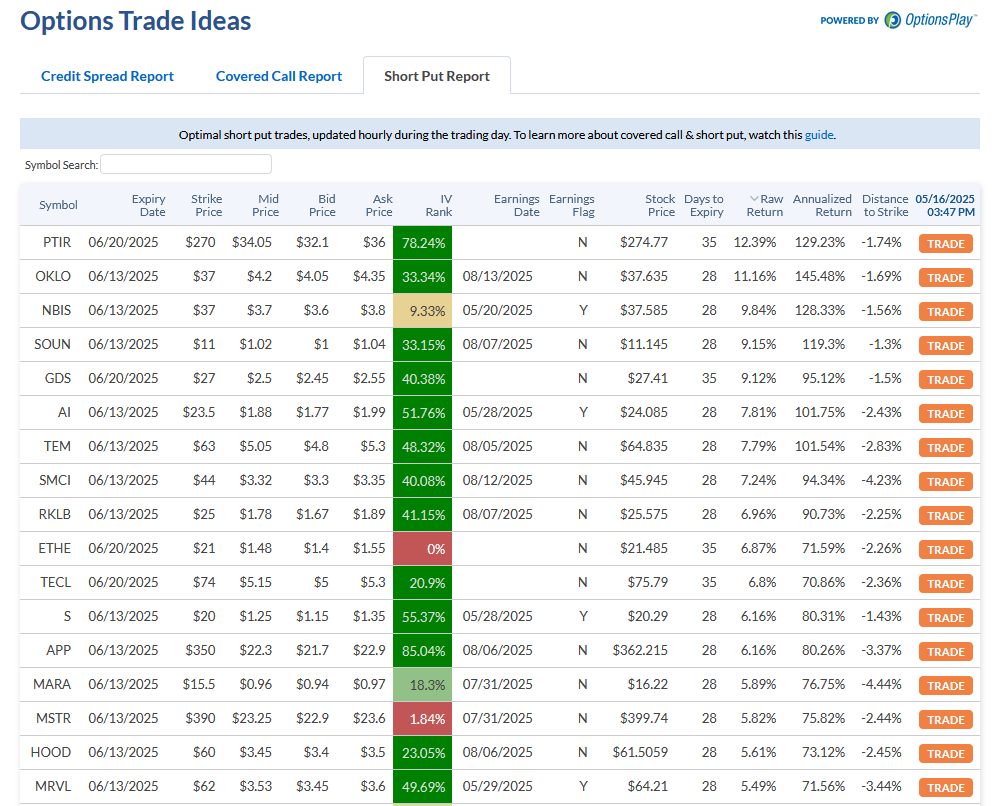Click TRADE button for NBIS
Viewport: 995px width, 806px height.
946,312
